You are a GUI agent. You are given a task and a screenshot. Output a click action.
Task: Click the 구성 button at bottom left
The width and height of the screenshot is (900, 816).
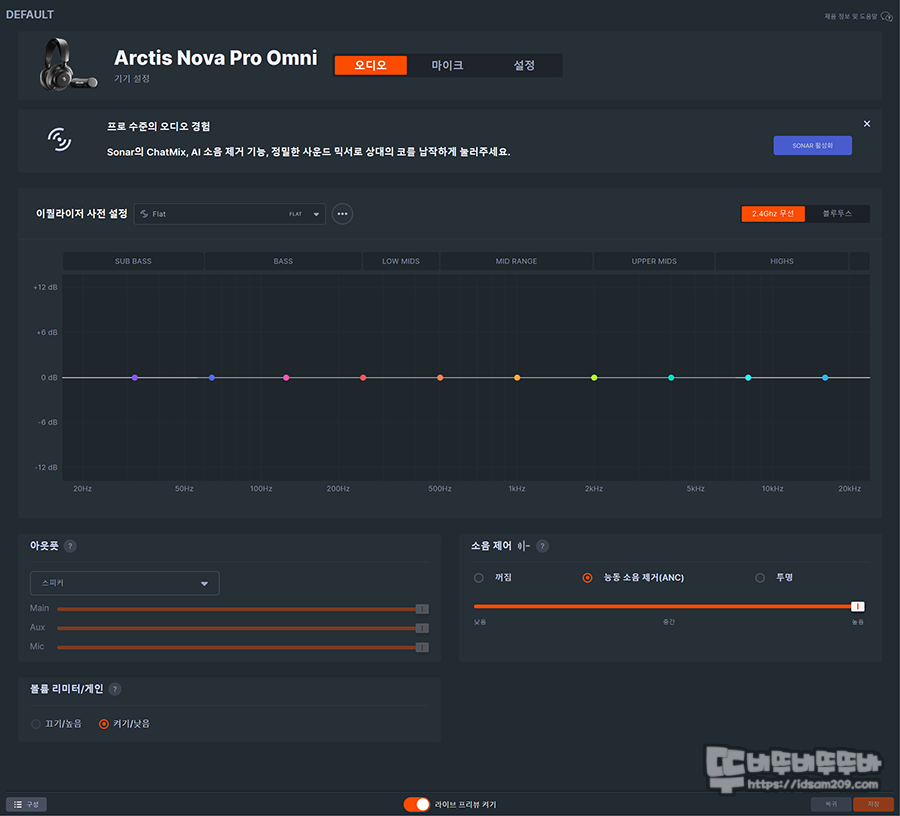tap(26, 805)
